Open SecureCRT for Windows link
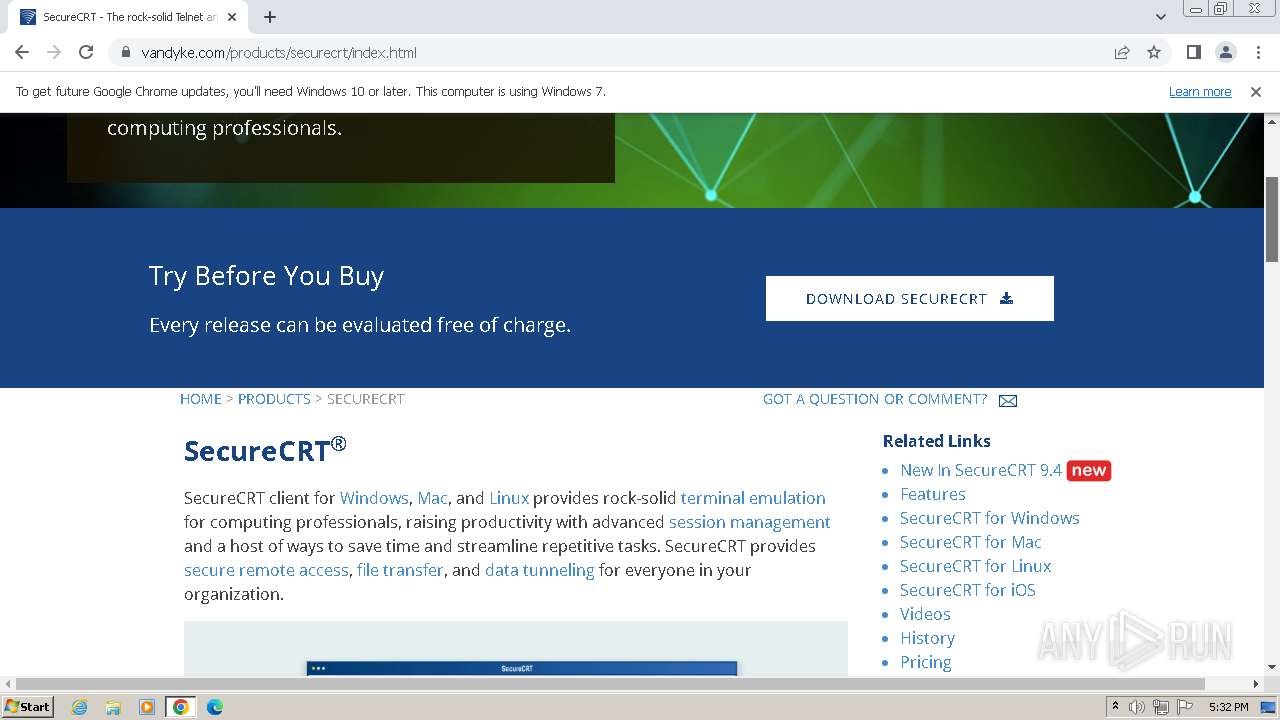The image size is (1280, 720). (x=990, y=518)
